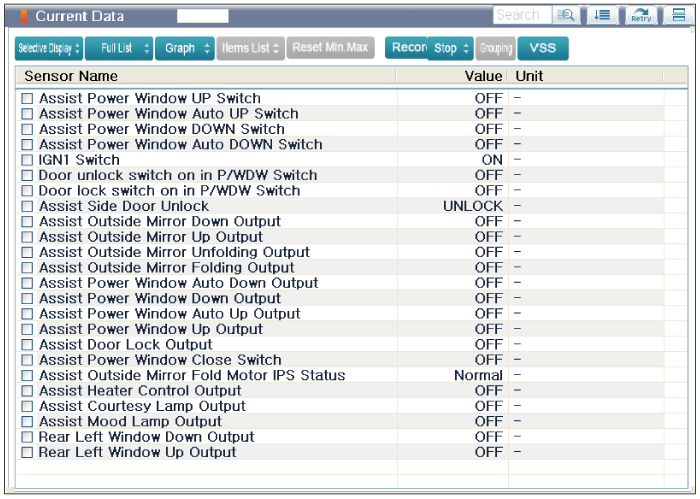This screenshot has height=499, width=700.
Task: Click the VSS button
Action: click(x=542, y=48)
